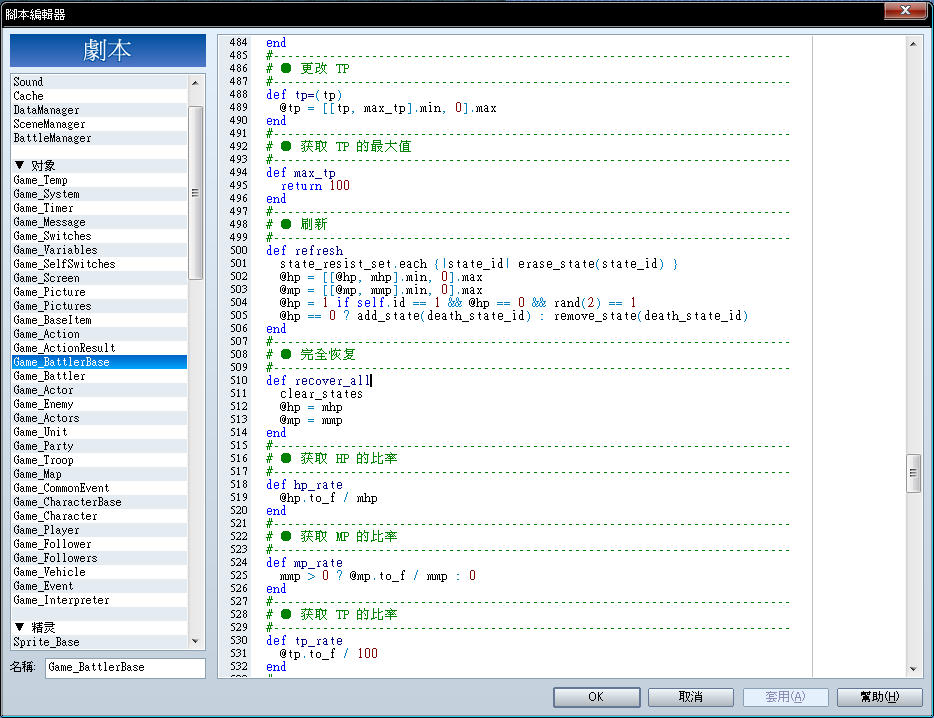Select Game_SelfSwitches in script list
This screenshot has height=718, width=934.
click(99, 264)
